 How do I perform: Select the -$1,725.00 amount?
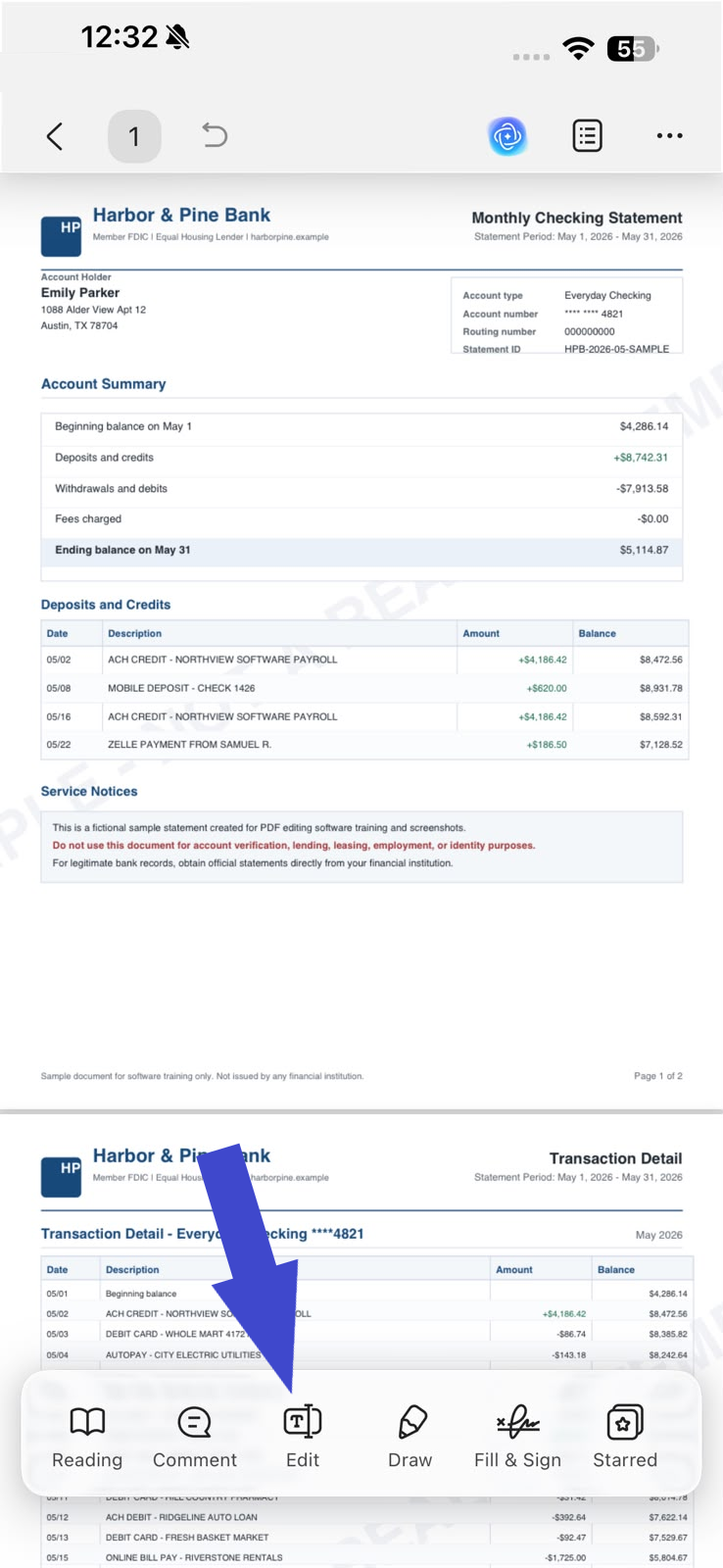(x=565, y=1557)
